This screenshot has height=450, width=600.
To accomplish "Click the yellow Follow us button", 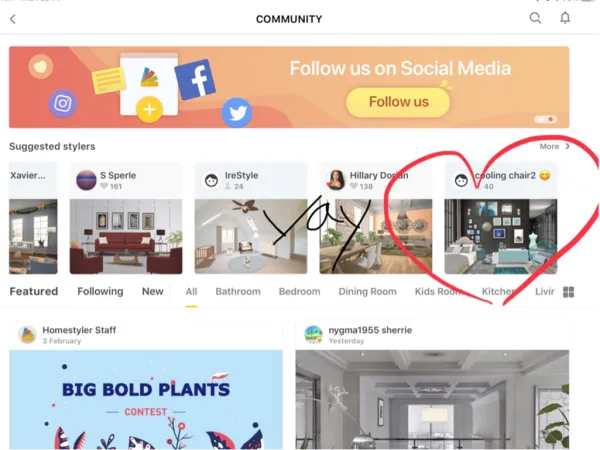I will pos(398,102).
